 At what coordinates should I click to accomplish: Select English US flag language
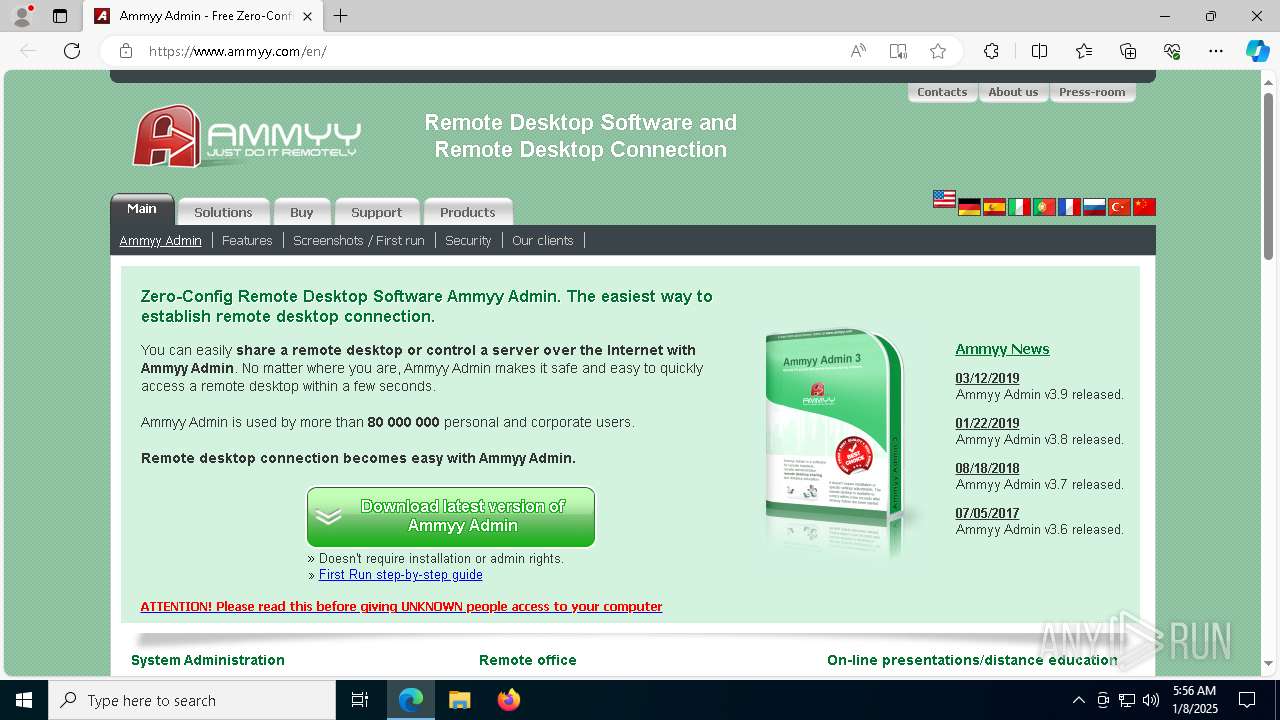[x=944, y=199]
